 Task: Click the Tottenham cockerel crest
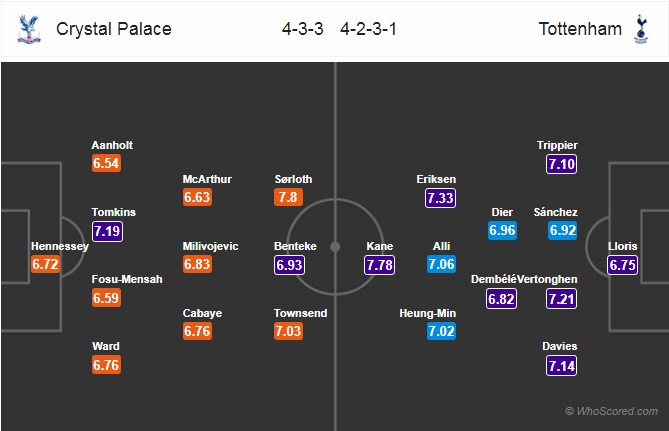pyautogui.click(x=641, y=29)
